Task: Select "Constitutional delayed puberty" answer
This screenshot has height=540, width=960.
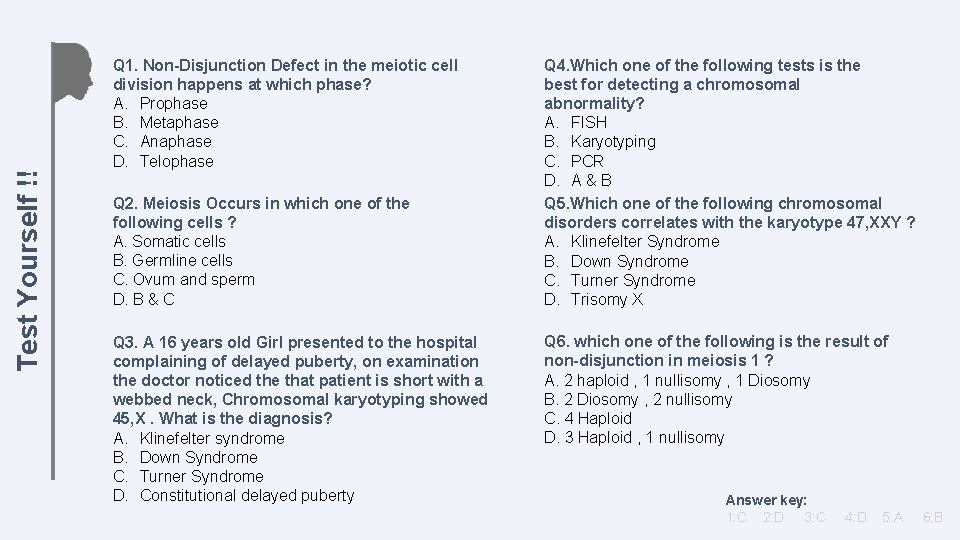Action: (x=246, y=495)
